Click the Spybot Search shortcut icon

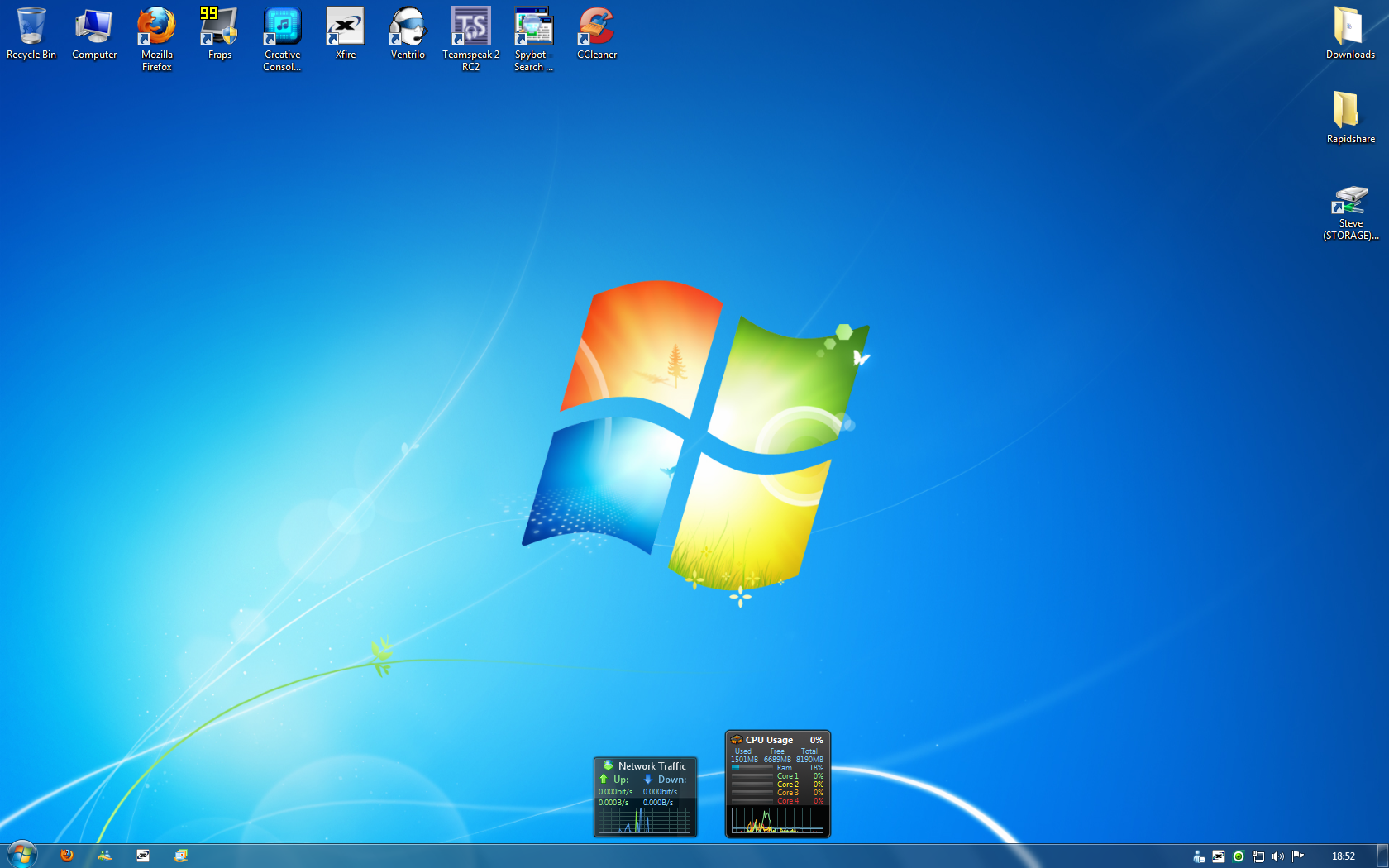(533, 27)
